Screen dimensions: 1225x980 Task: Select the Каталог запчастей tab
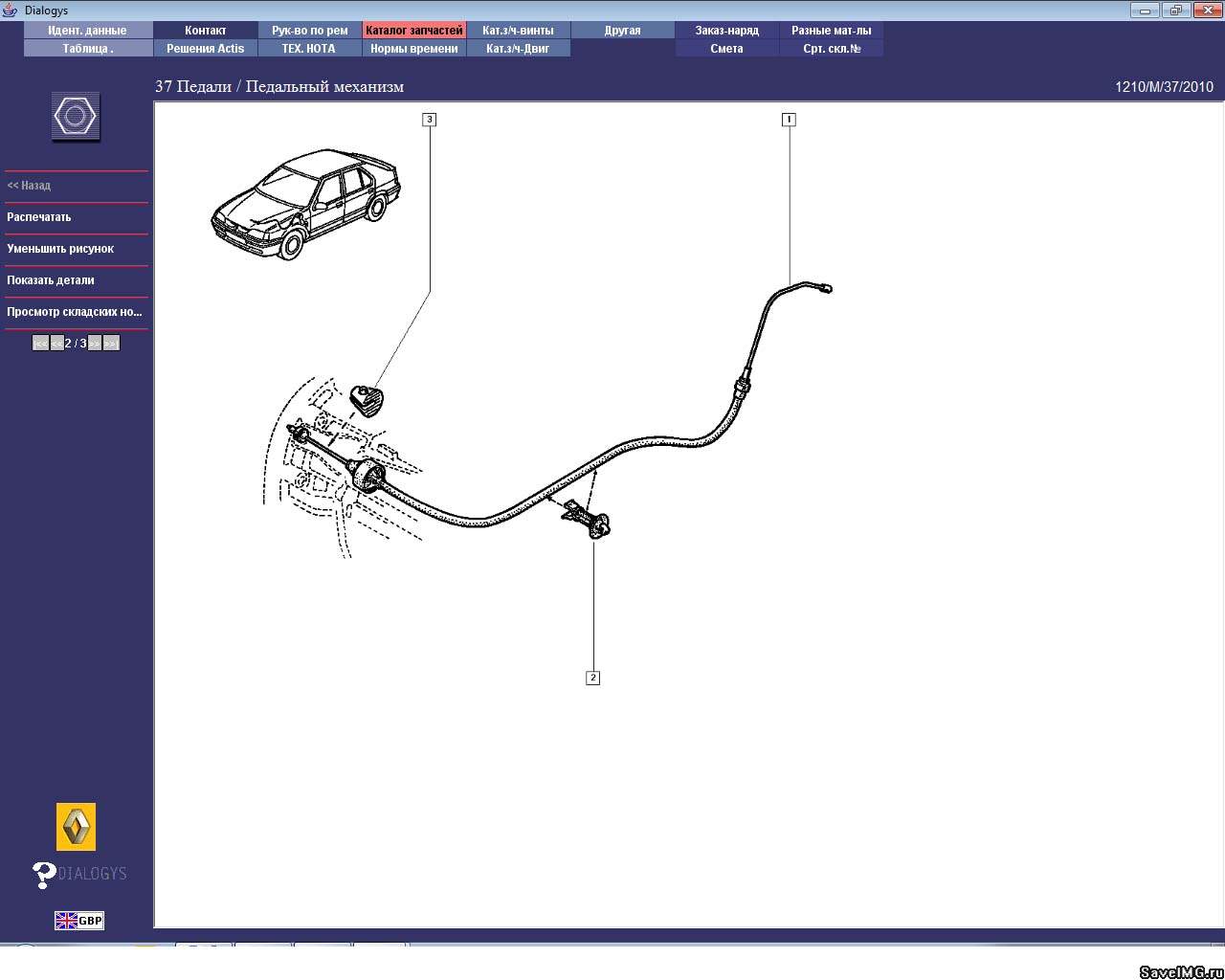tap(414, 31)
